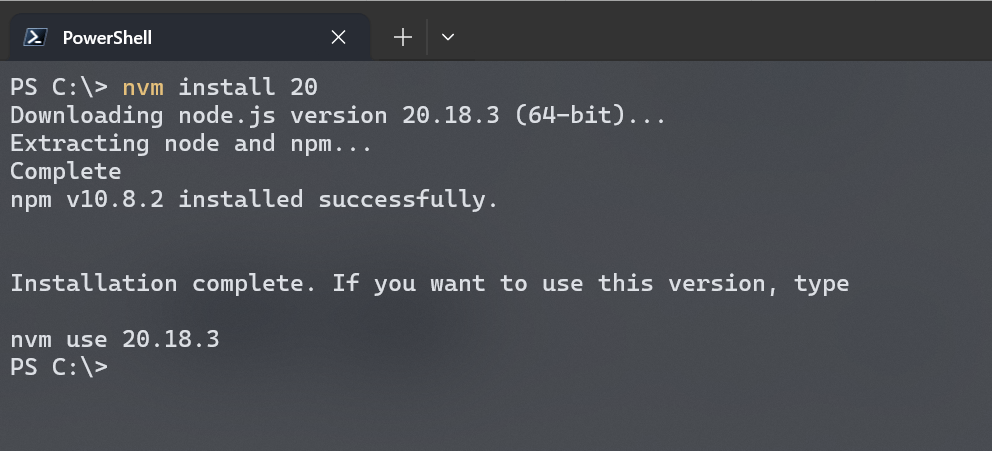This screenshot has height=451, width=992.
Task: Close the PowerShell tab
Action: click(x=338, y=37)
